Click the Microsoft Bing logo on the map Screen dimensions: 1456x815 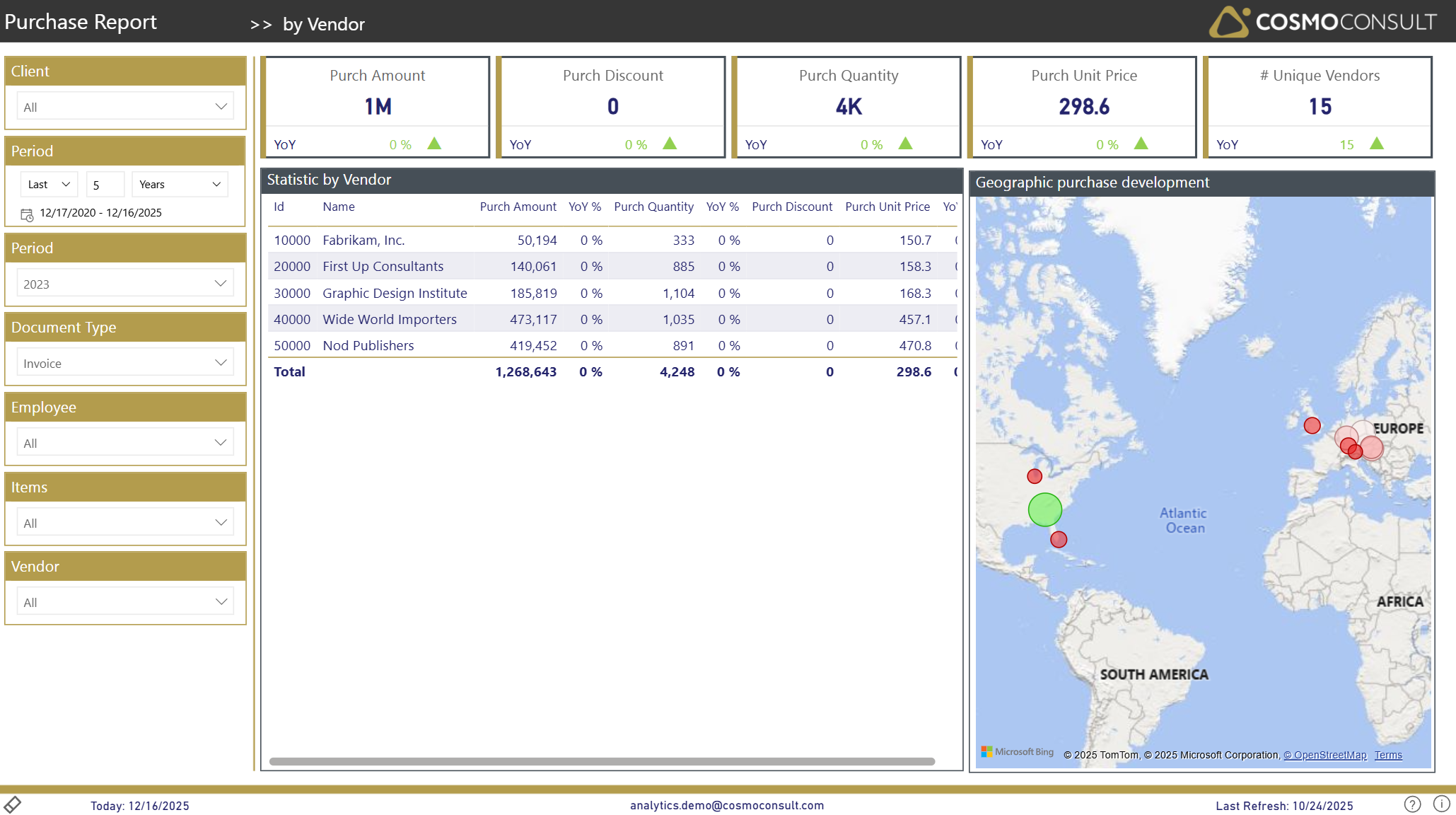pyautogui.click(x=1017, y=751)
